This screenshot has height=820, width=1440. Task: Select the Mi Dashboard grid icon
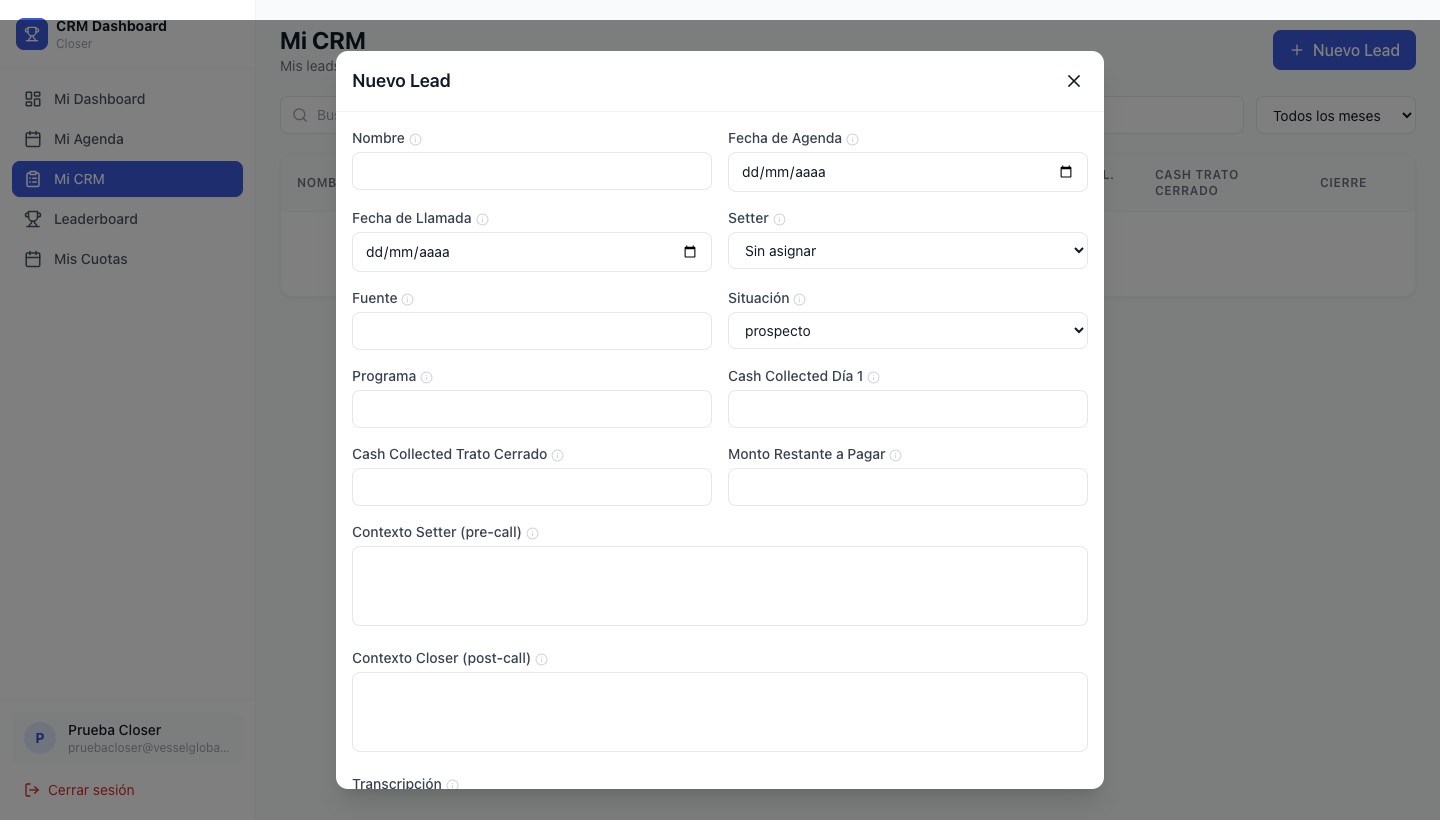coord(33,99)
